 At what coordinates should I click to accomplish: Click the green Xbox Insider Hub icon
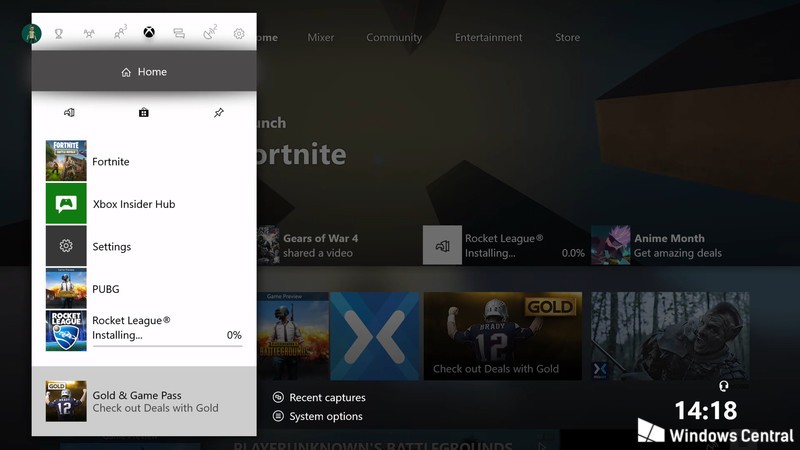[66, 204]
